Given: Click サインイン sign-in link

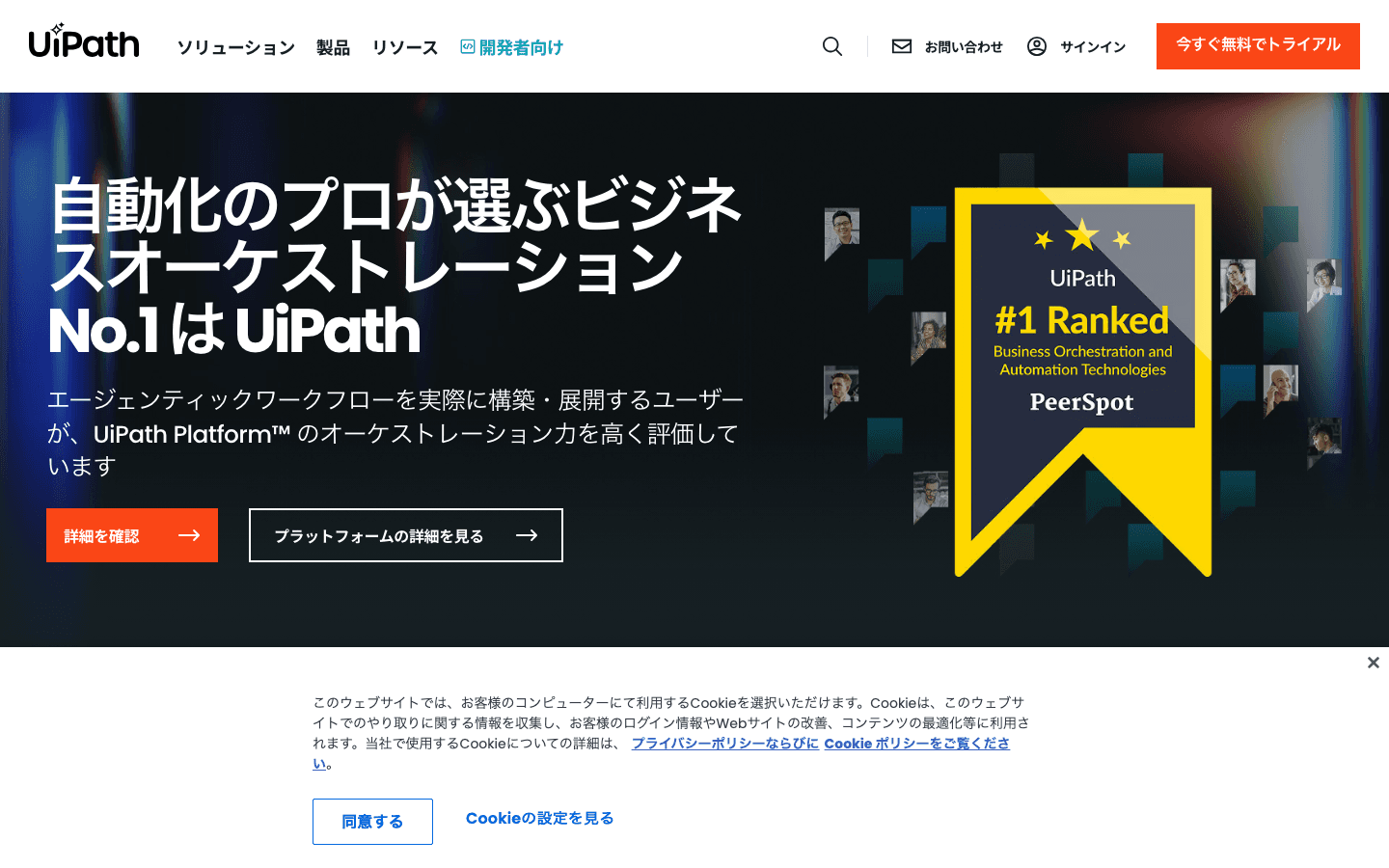Looking at the screenshot, I should tap(1093, 46).
